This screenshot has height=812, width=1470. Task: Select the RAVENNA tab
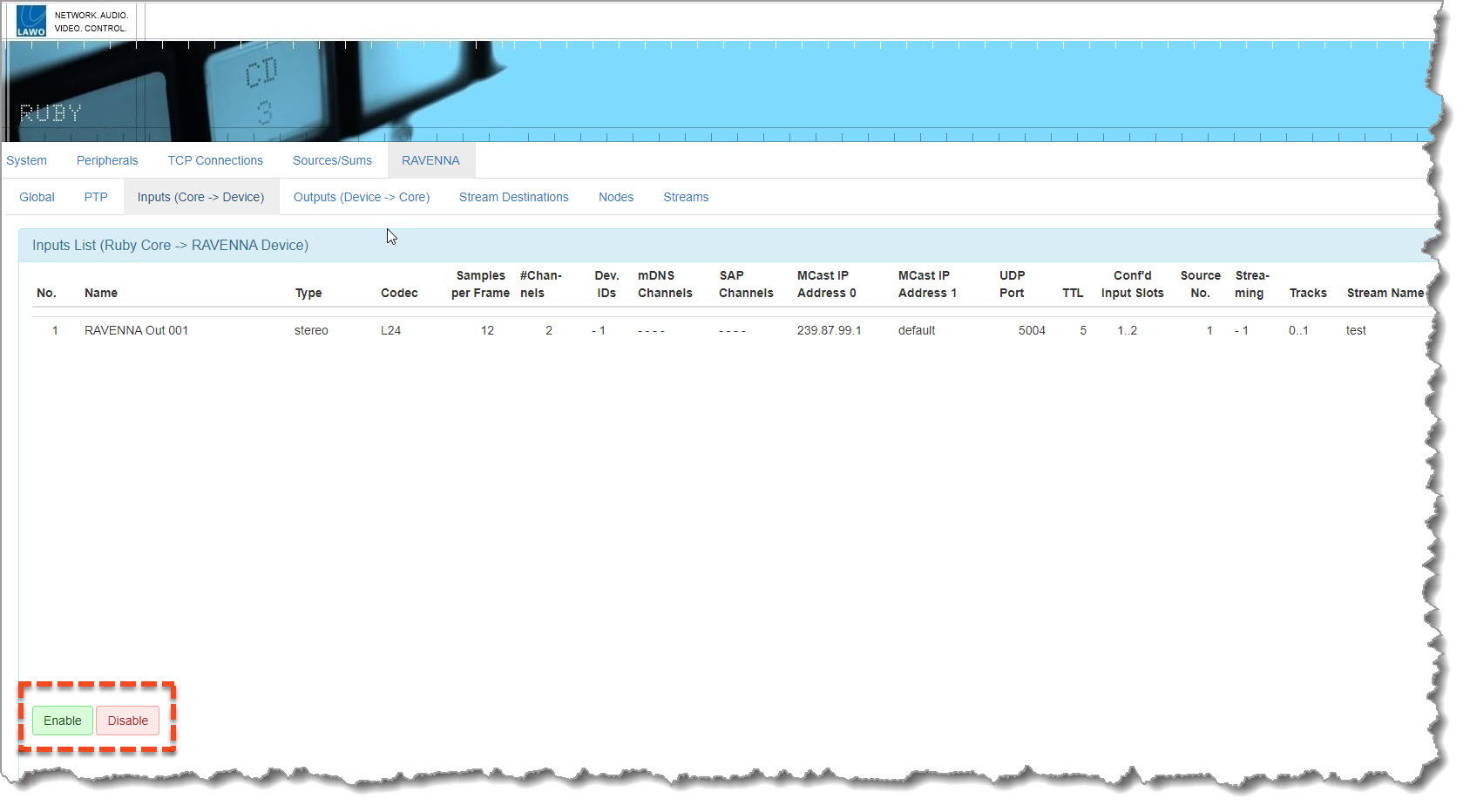(x=430, y=160)
